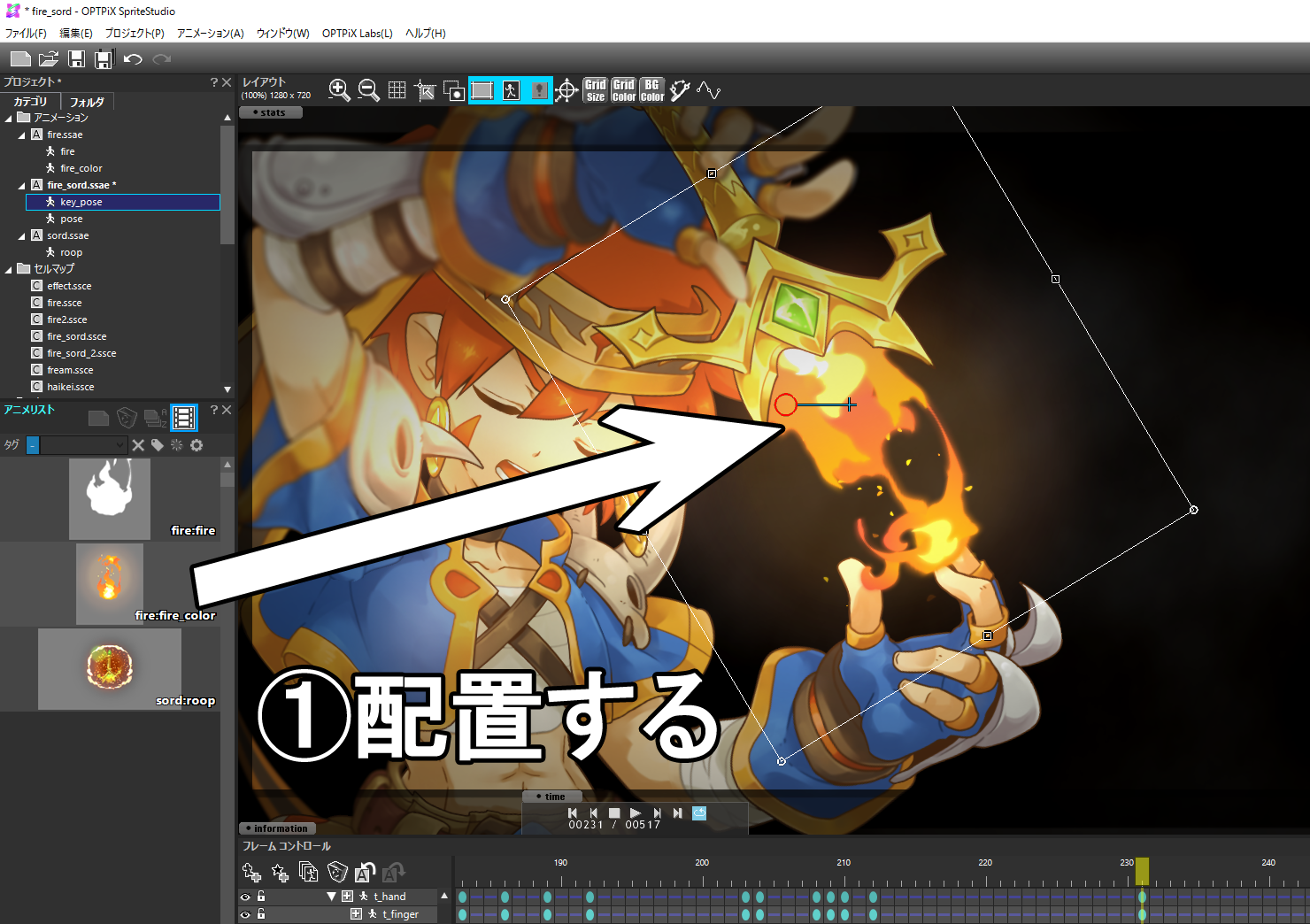
Task: Open the ウィンドウ(W) menu
Action: click(x=283, y=34)
